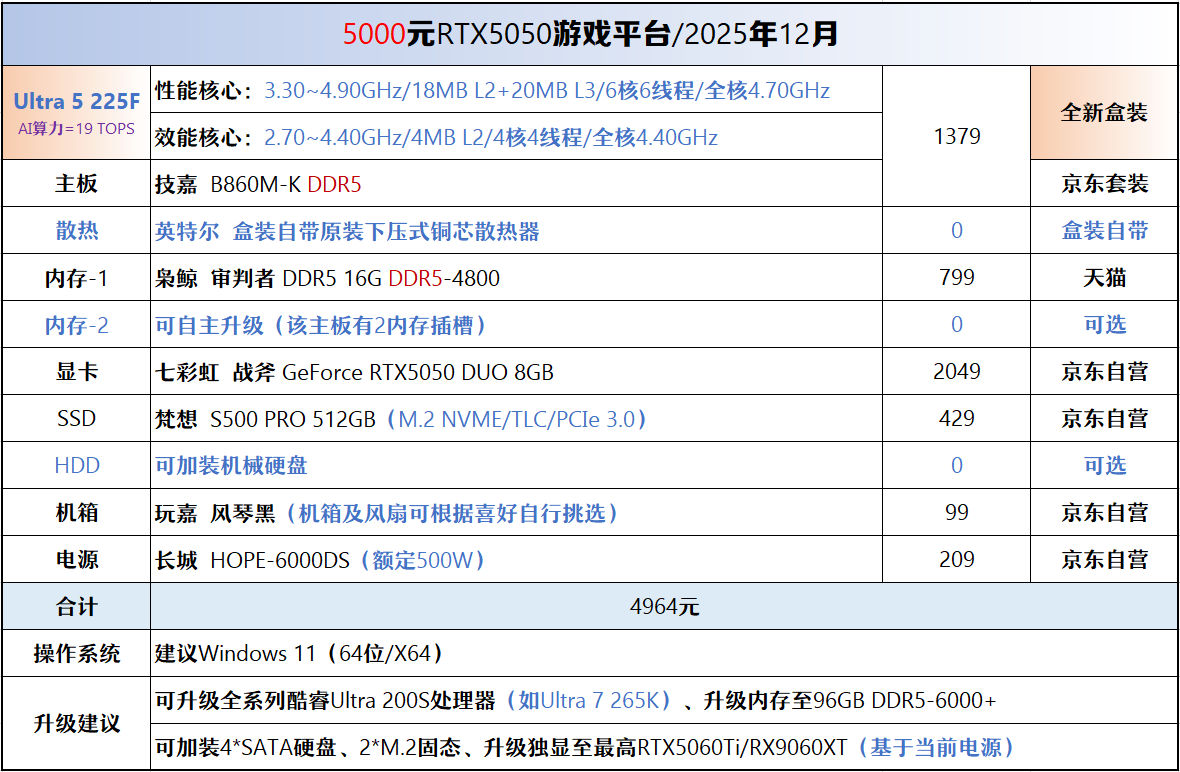
Task: Click the 技嘉 B860M-K DDR5 motherboard cell
Action: (516, 184)
